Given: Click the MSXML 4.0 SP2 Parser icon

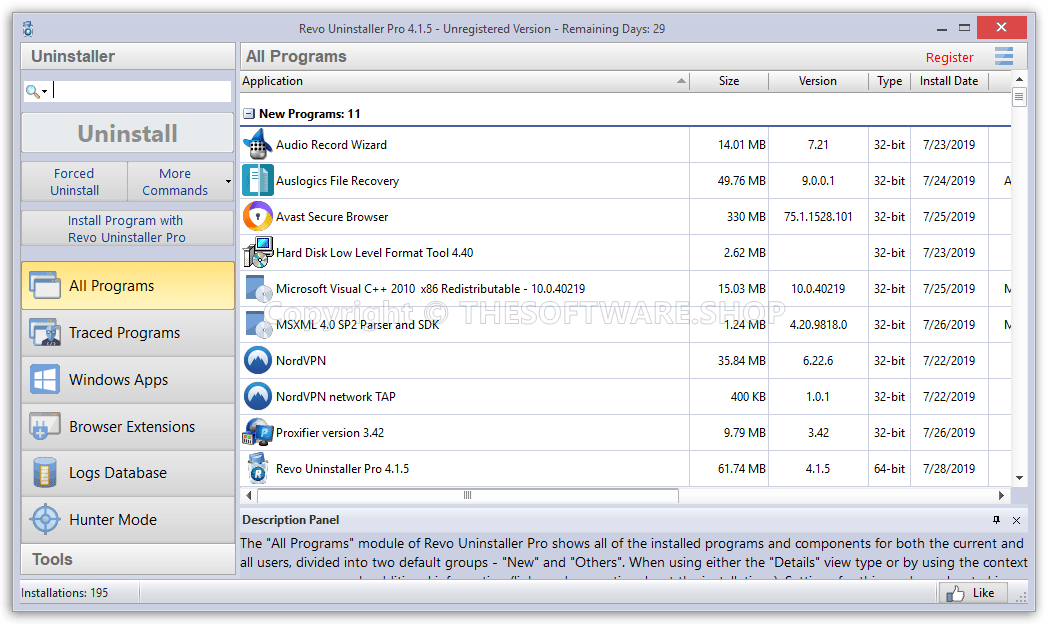Looking at the screenshot, I should 258,325.
